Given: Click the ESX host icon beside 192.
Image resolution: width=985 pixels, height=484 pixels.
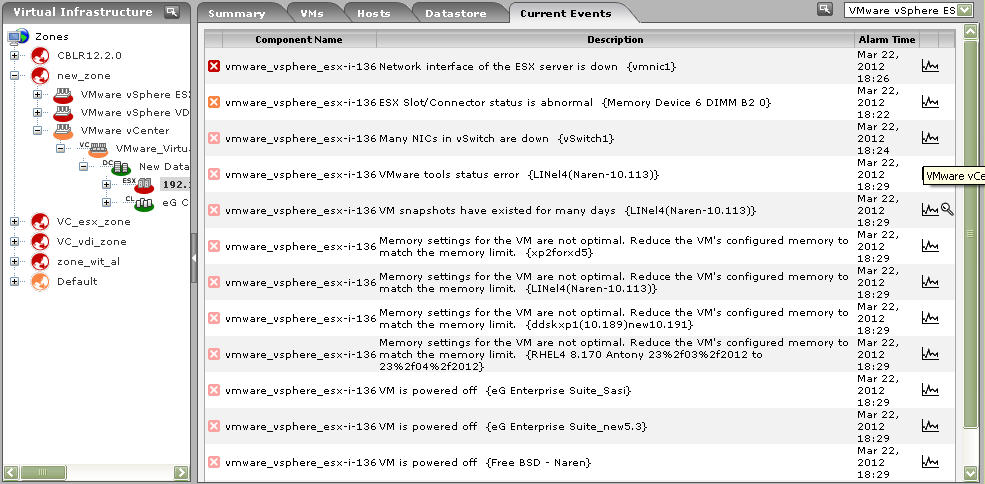Looking at the screenshot, I should [139, 185].
